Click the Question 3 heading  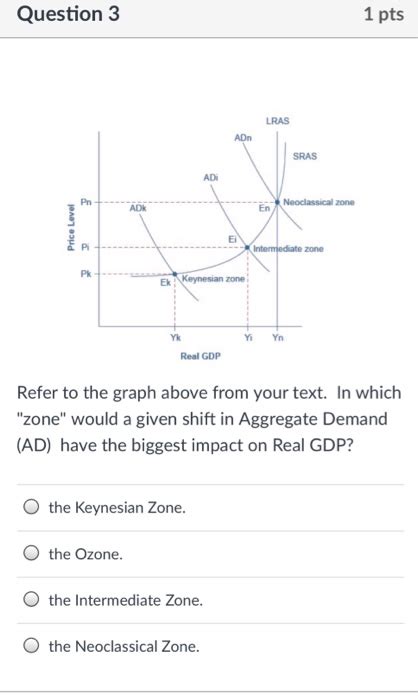[68, 14]
